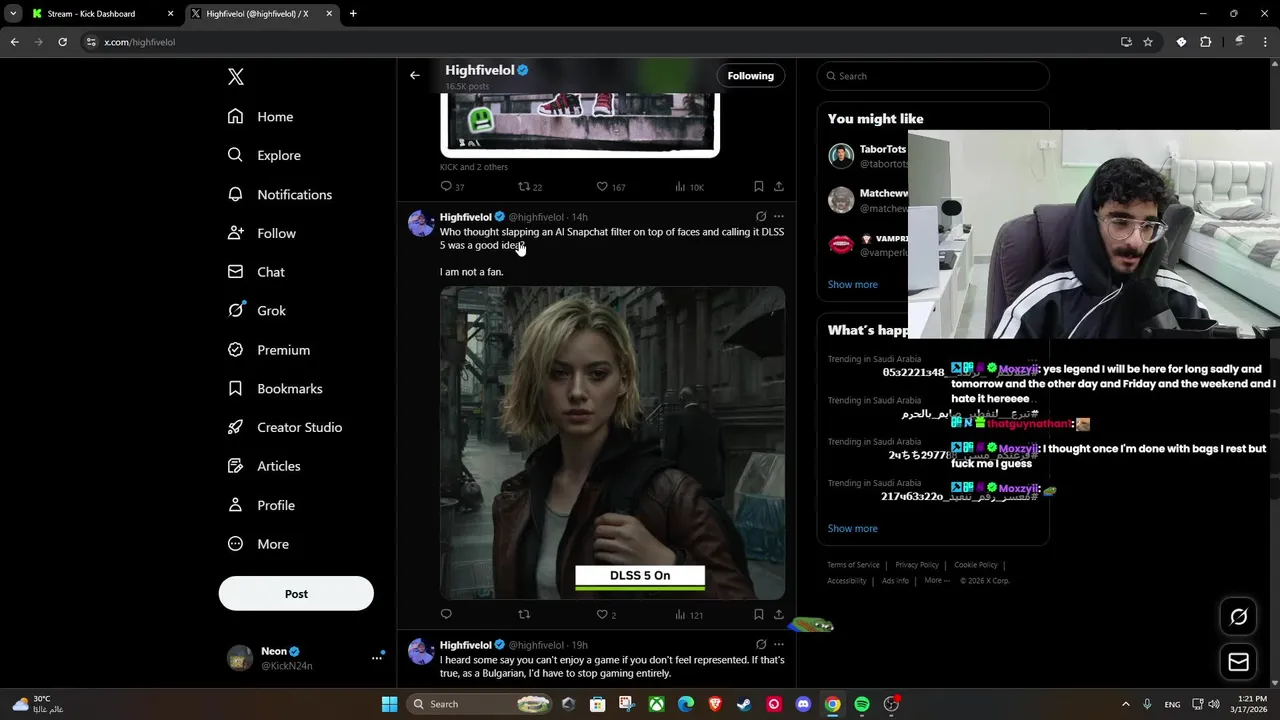1280x720 pixels.
Task: Open the Windows Start menu
Action: point(389,704)
